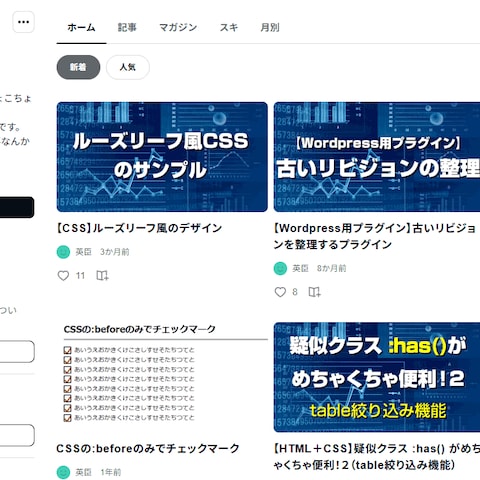Like the Wordpress plugin article heart icon
The width and height of the screenshot is (480, 480).
[280, 292]
